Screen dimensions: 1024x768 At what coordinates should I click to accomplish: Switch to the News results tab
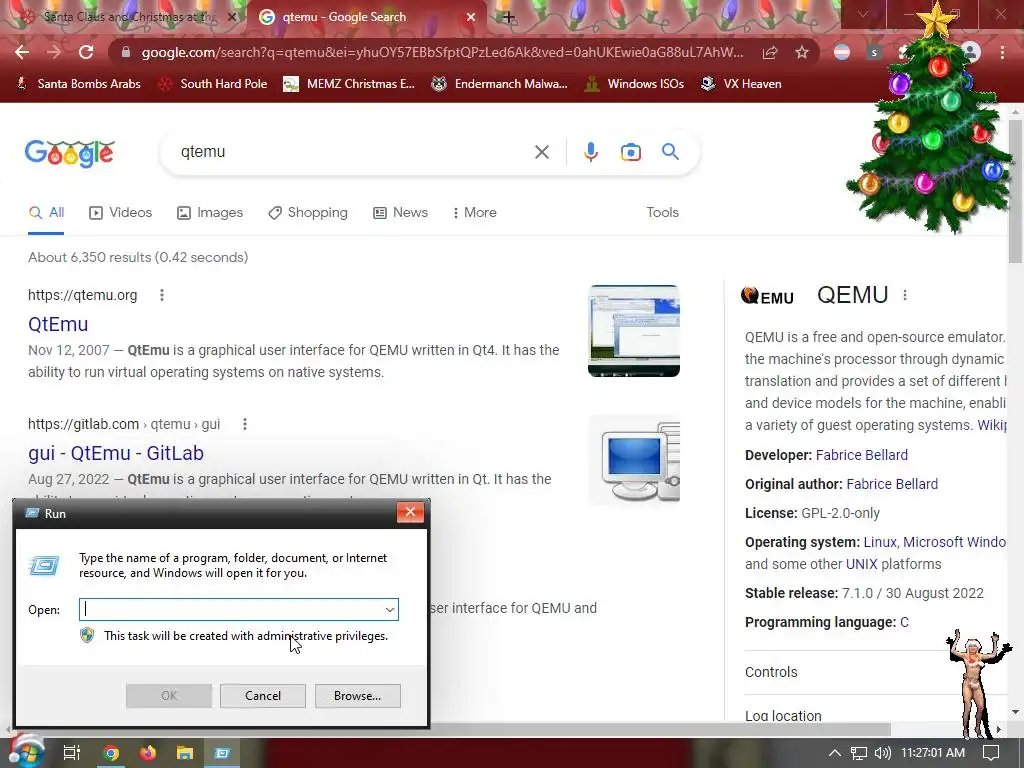400,212
